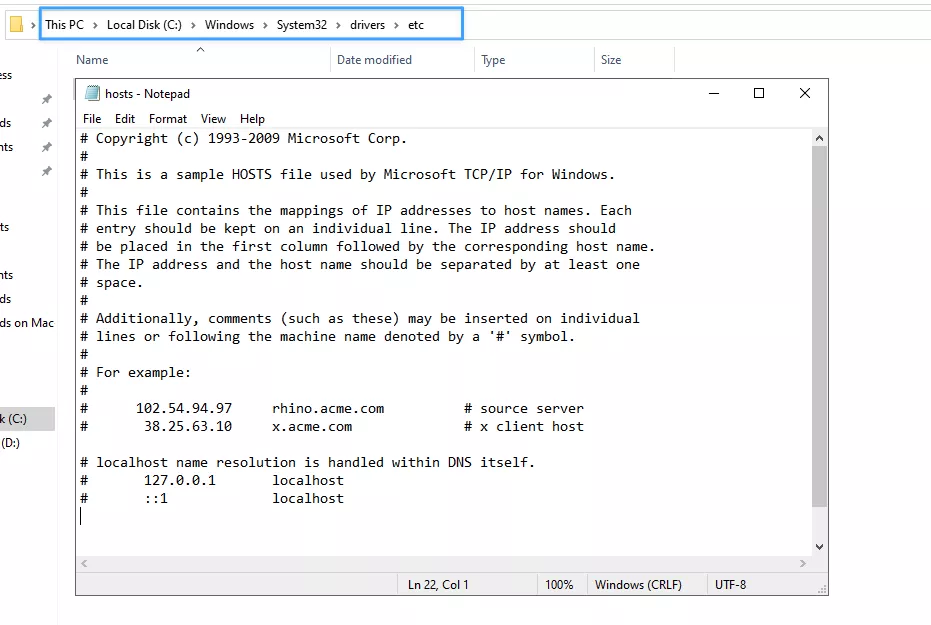
Task: Open the Format menu in Notepad
Action: click(168, 119)
